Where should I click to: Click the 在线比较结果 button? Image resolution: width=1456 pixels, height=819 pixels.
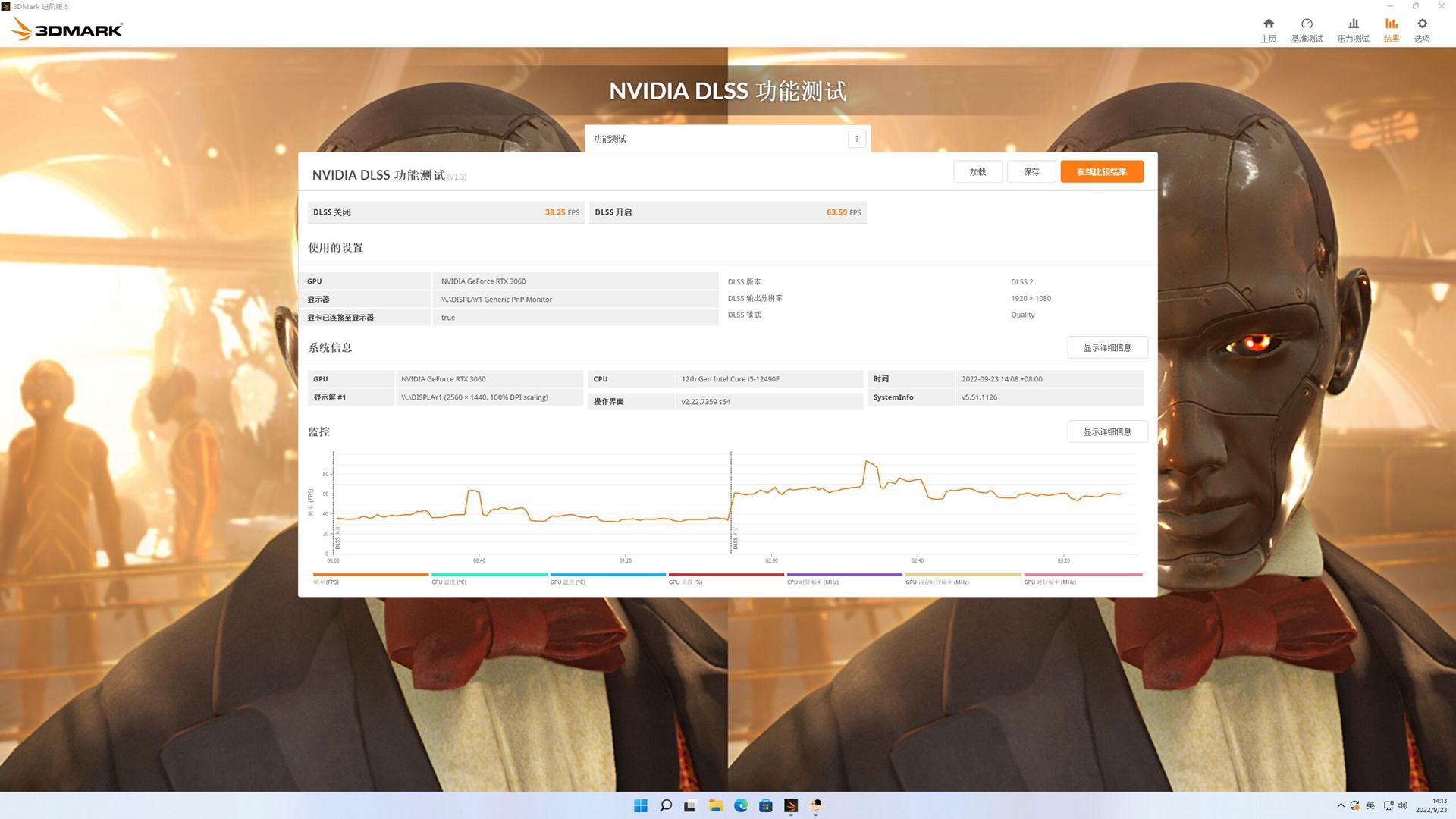click(1101, 171)
